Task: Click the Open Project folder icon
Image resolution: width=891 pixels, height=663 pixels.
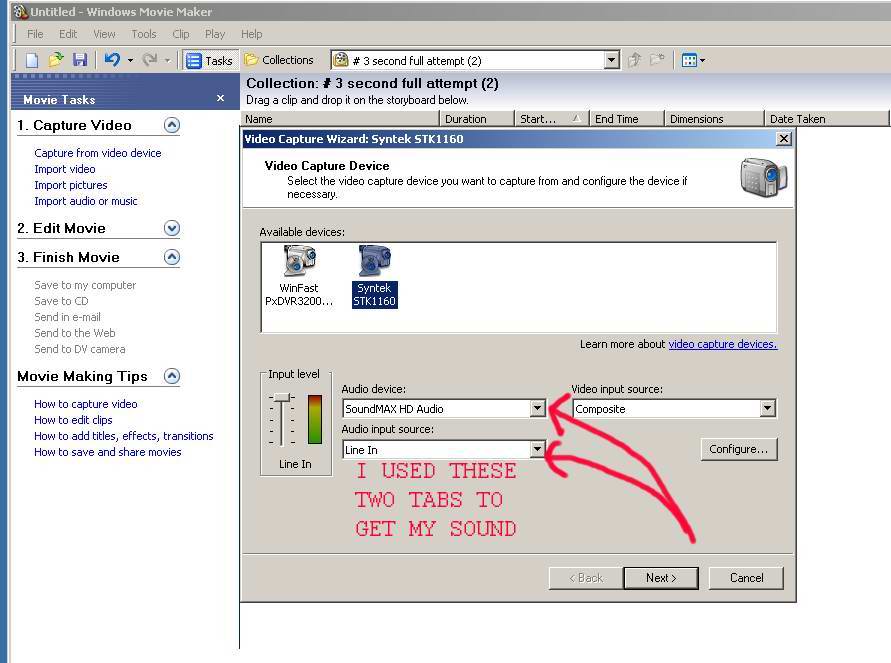Action: pos(56,60)
